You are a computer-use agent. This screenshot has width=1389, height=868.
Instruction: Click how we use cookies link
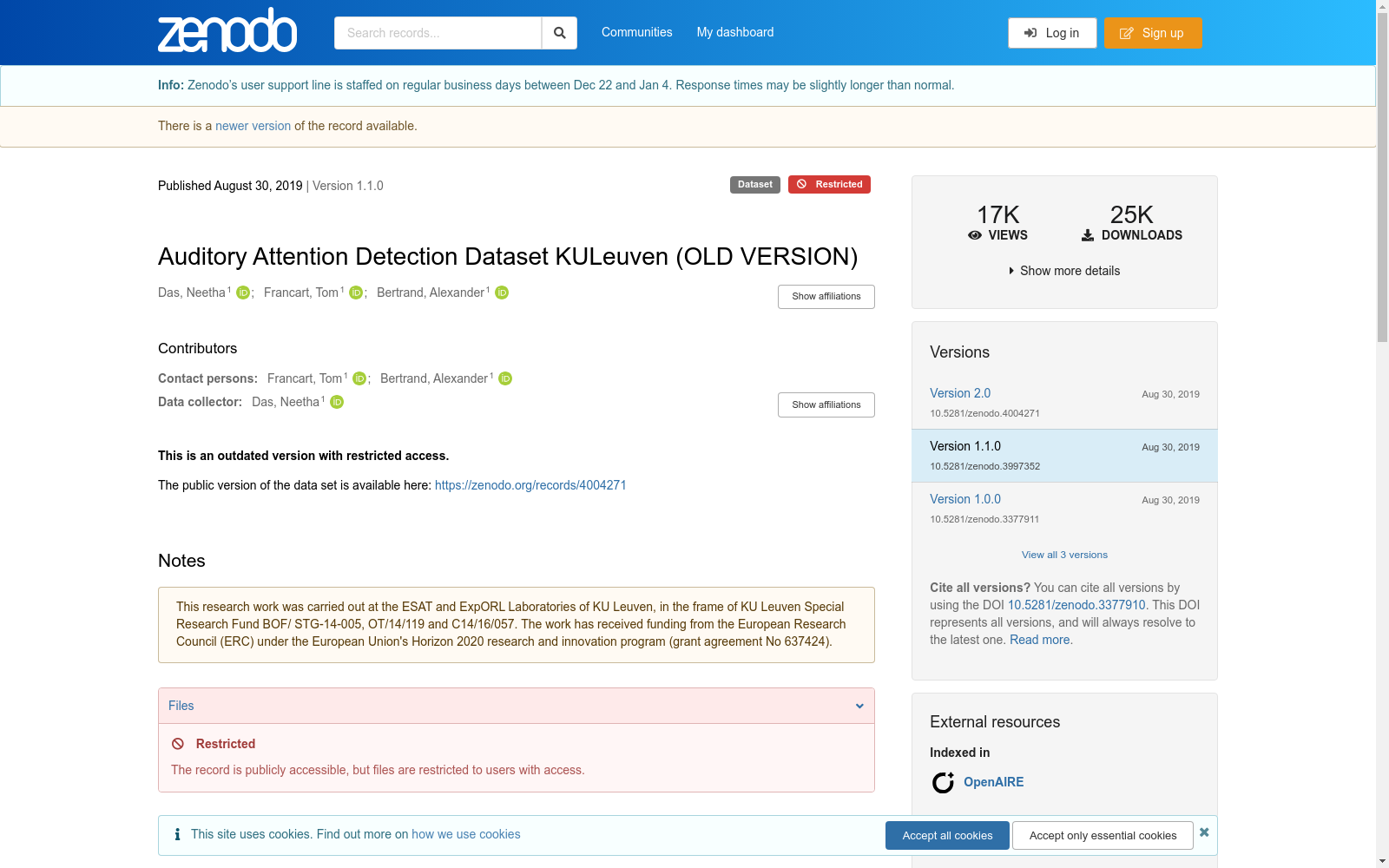(466, 834)
